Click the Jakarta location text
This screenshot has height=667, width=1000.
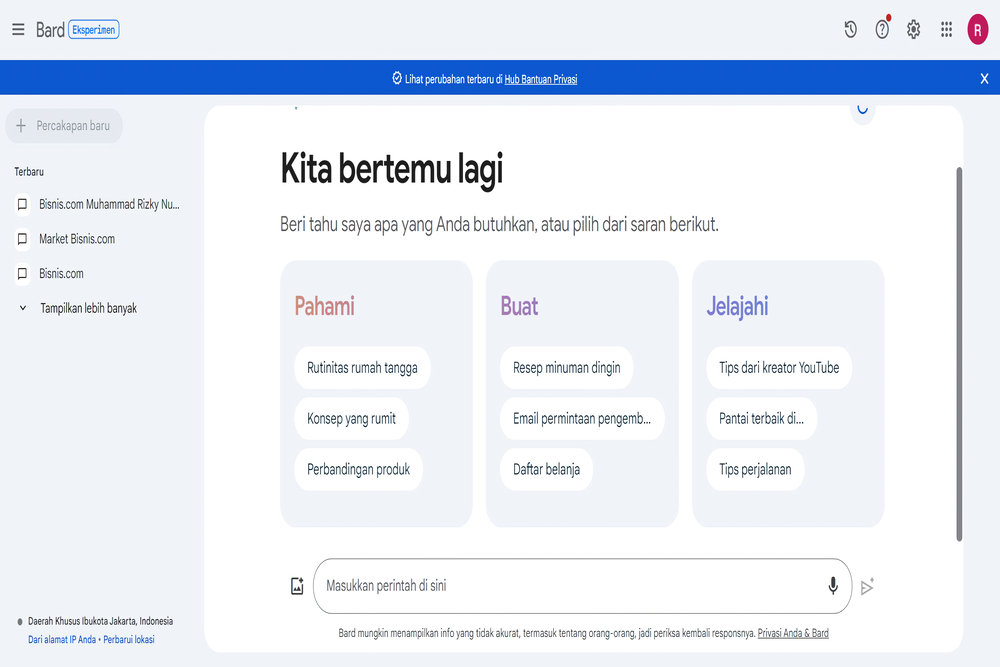coord(100,621)
